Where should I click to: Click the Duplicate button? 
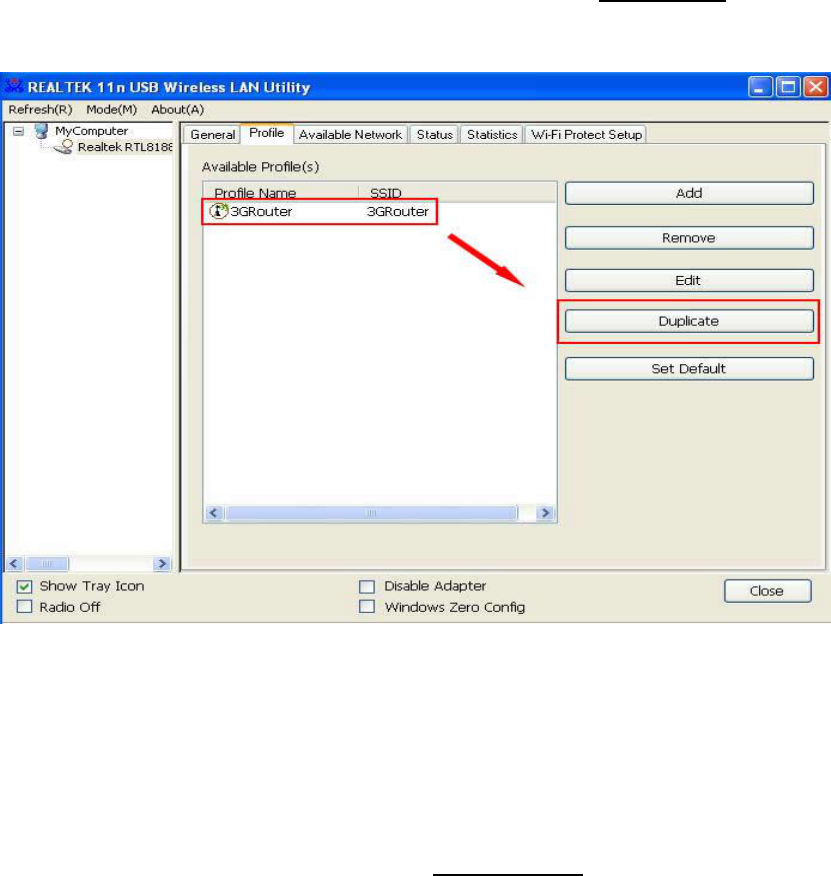[689, 321]
